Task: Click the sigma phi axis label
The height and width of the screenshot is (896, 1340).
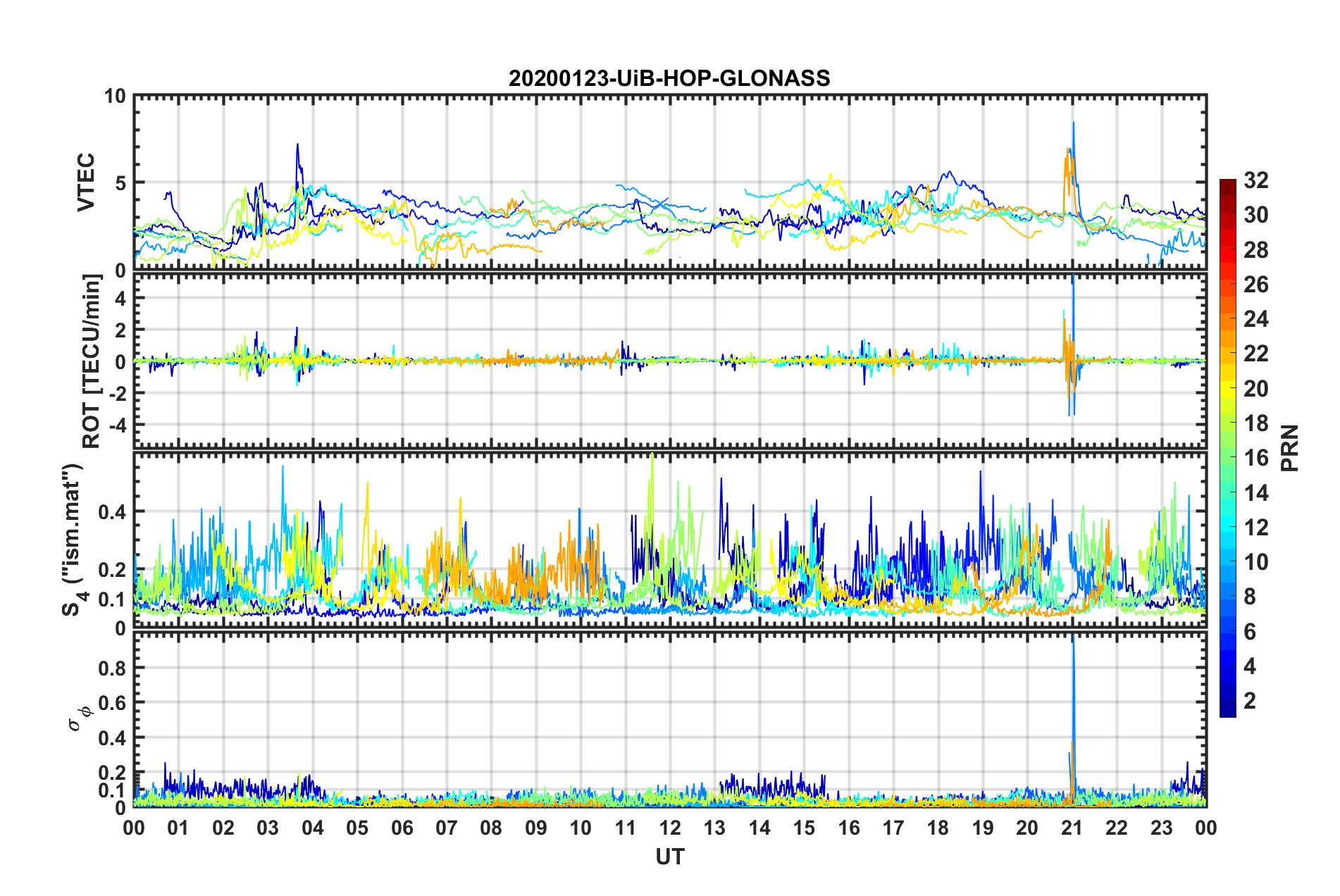Action: click(x=80, y=718)
